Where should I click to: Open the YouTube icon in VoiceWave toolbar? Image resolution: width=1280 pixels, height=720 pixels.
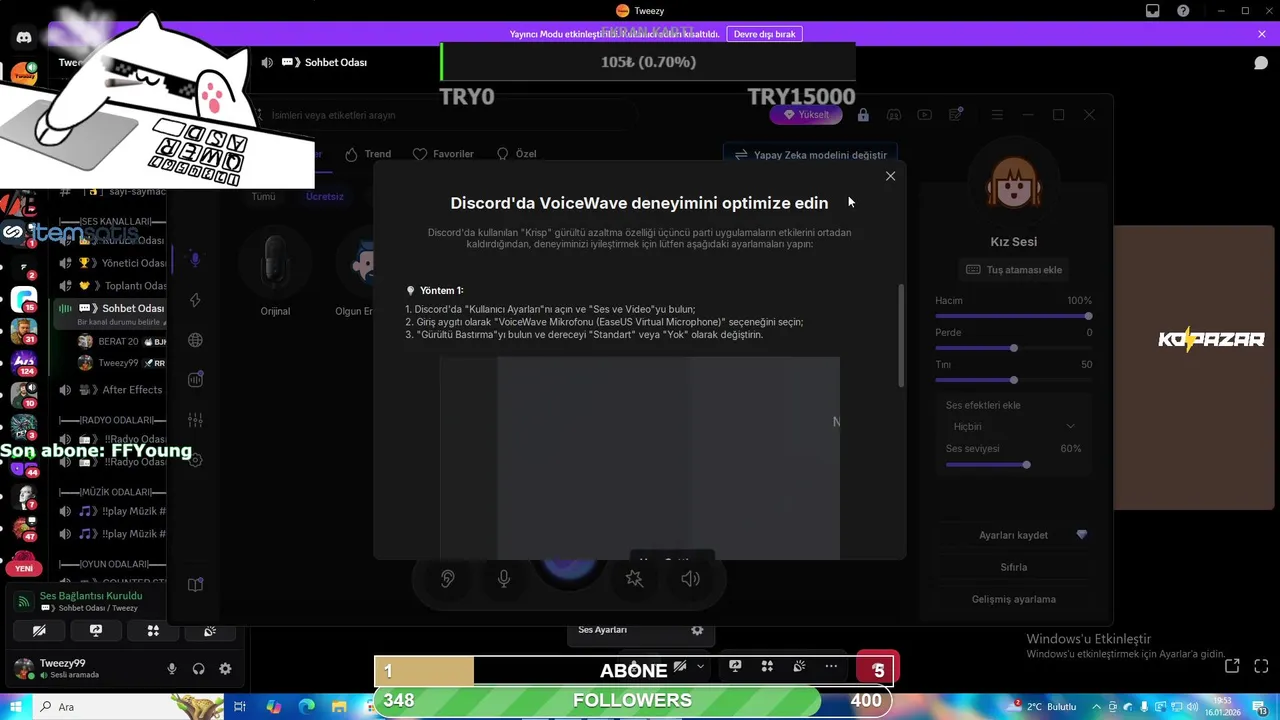925,115
